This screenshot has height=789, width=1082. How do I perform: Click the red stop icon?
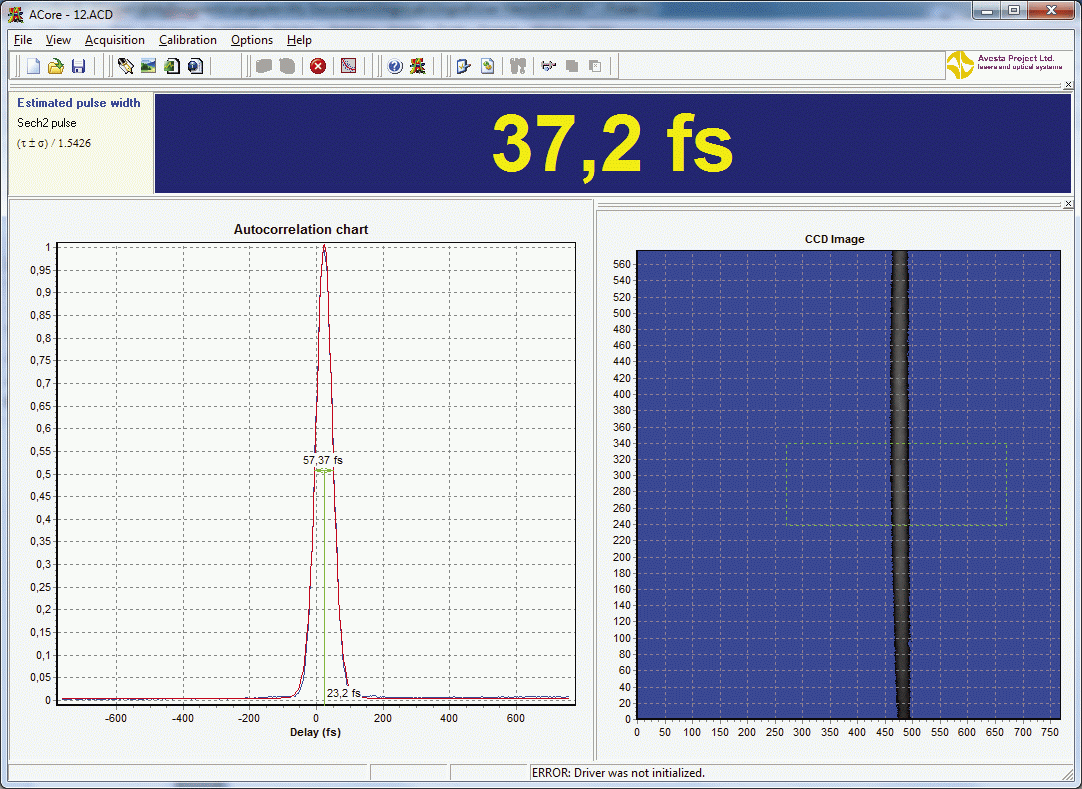click(318, 66)
